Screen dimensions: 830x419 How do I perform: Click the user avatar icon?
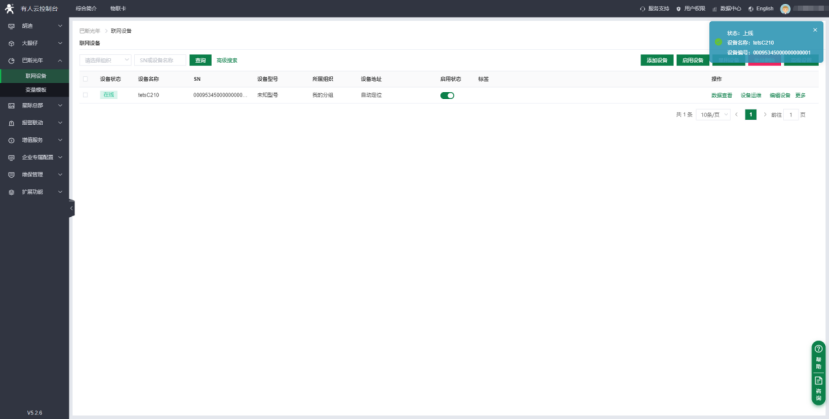786,8
